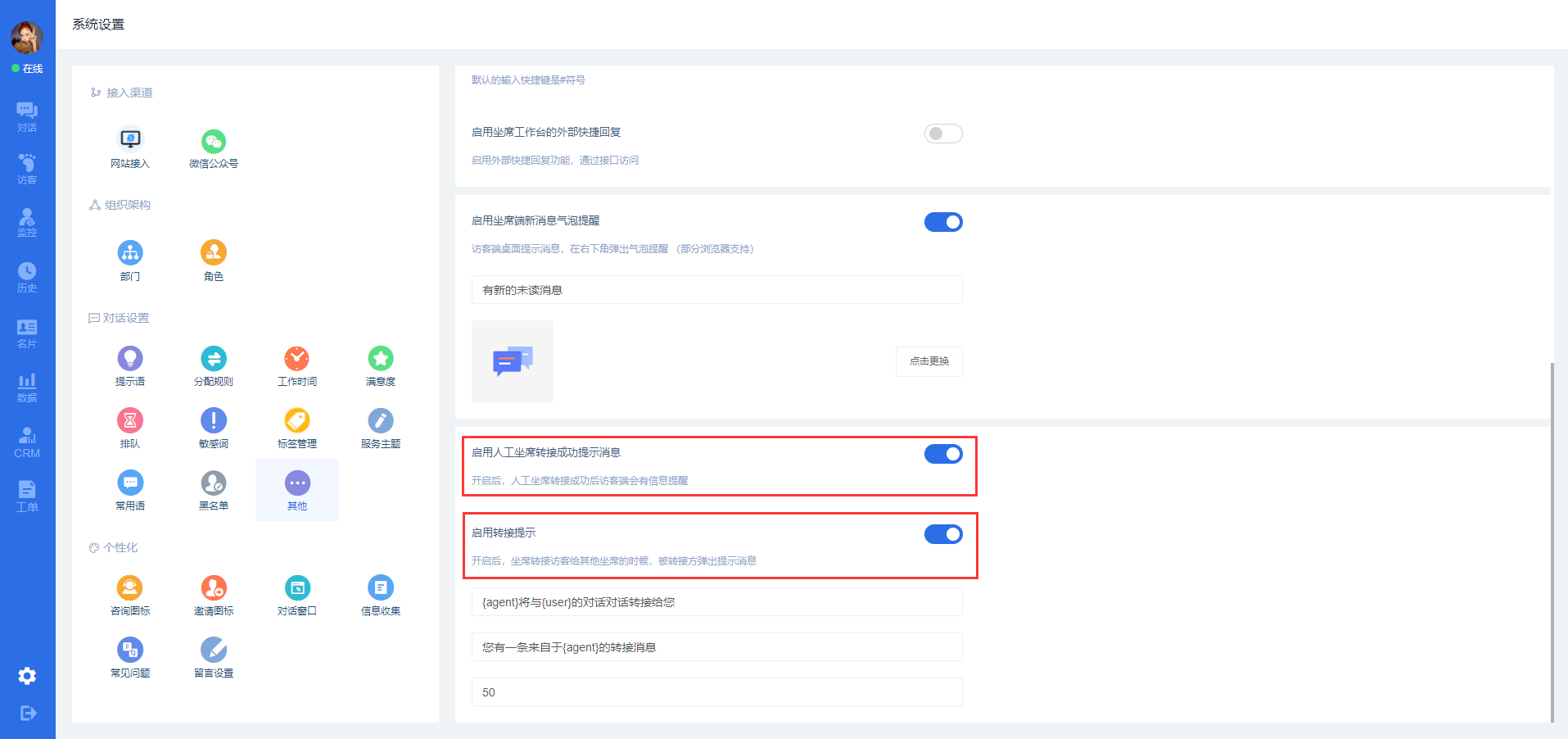Open the 标签管理 tag icon
Screen dimensions: 1568x739
(x=296, y=421)
